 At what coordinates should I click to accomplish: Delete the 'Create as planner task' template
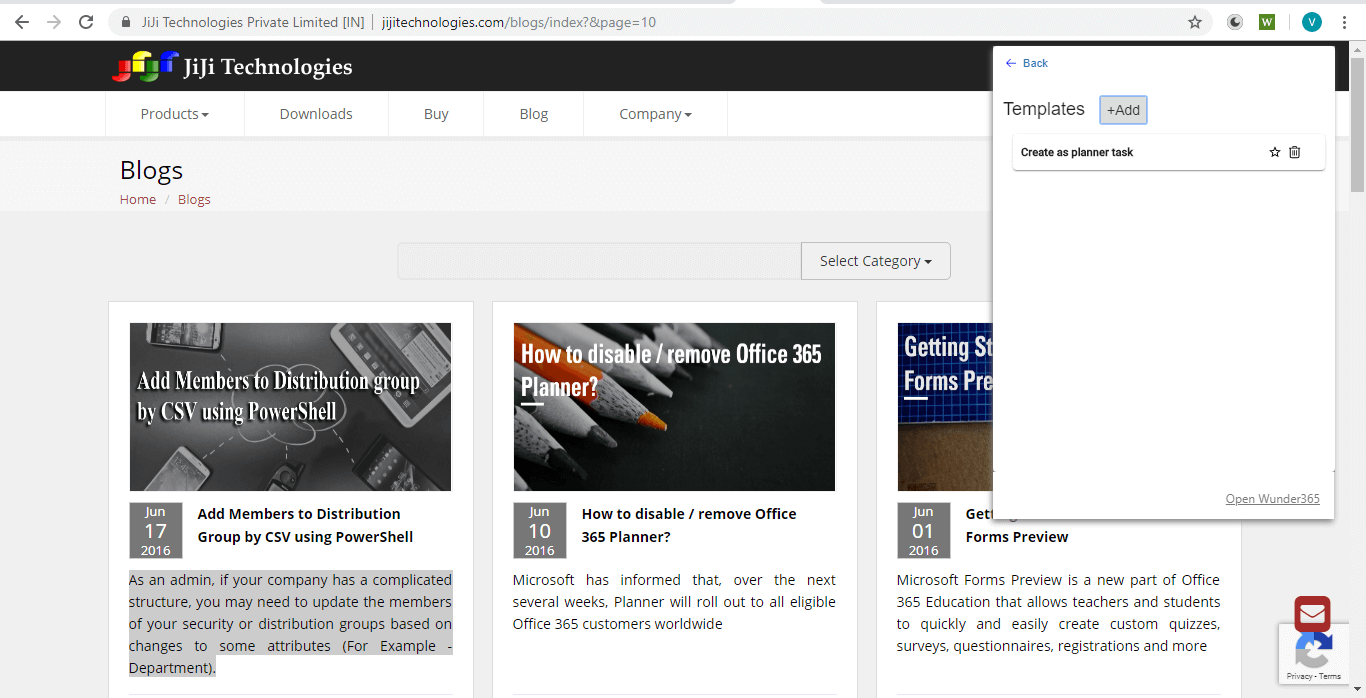tap(1295, 152)
